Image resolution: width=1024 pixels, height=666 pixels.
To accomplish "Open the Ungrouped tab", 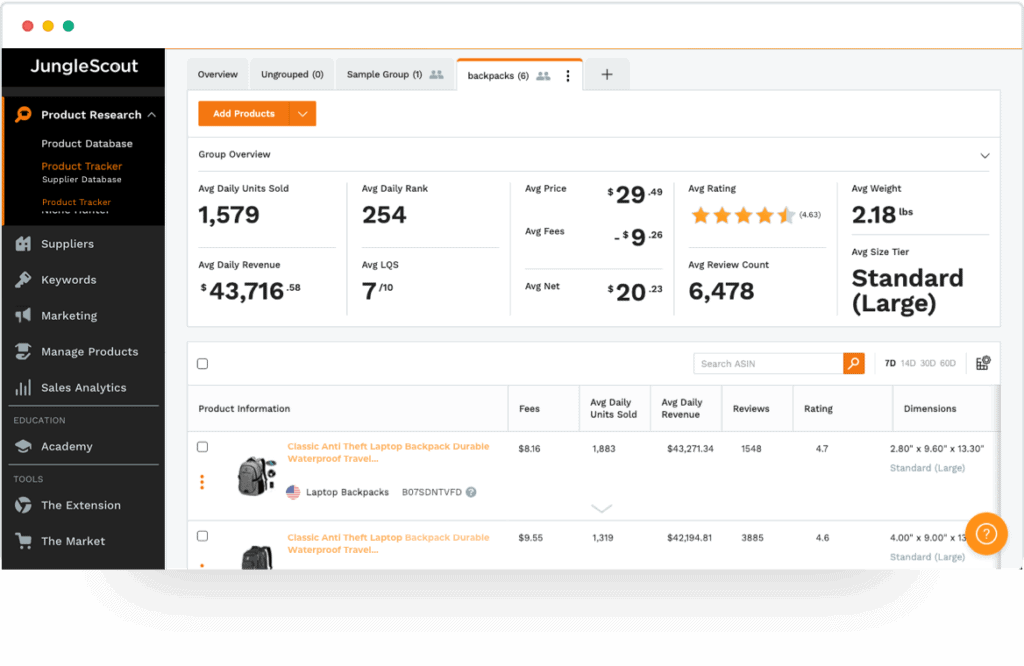I will [291, 73].
